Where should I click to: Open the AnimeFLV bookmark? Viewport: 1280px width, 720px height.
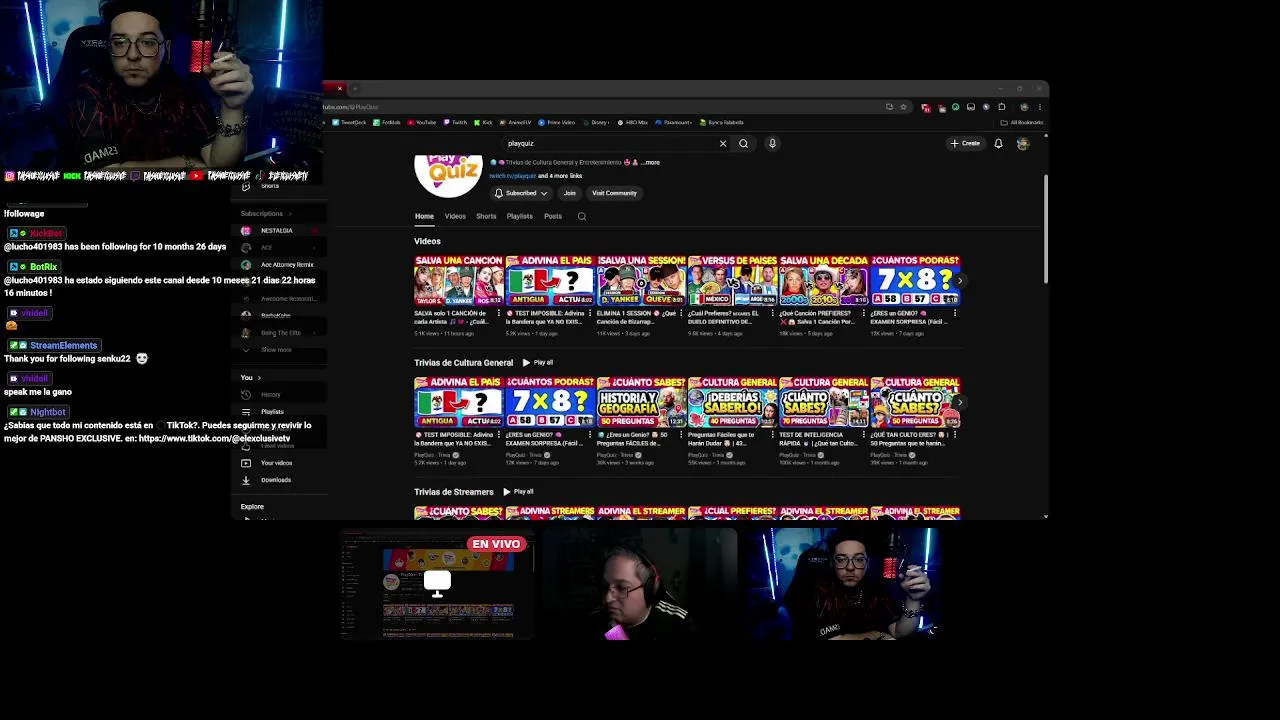tap(516, 122)
